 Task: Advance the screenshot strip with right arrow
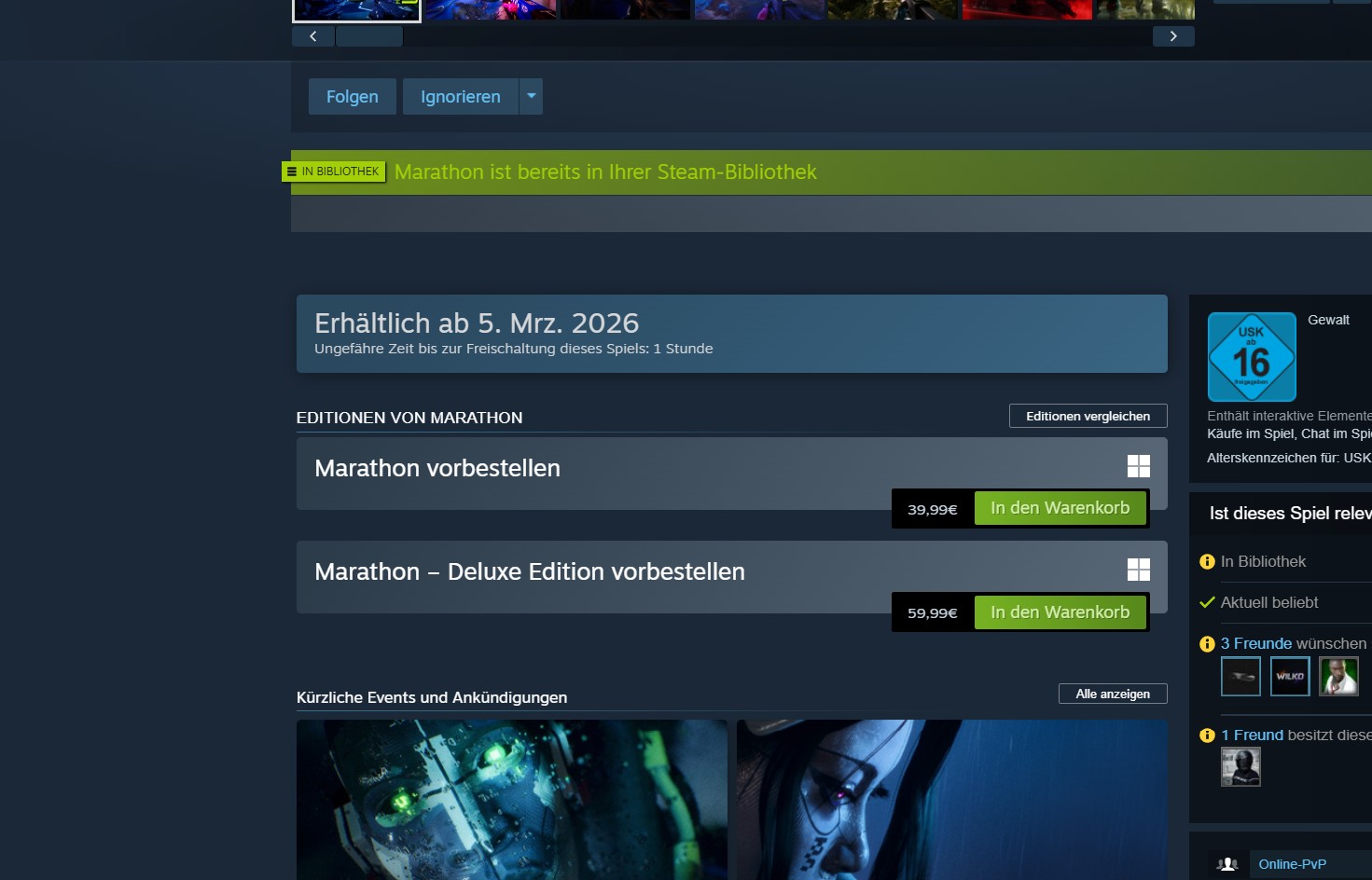pyautogui.click(x=1173, y=36)
